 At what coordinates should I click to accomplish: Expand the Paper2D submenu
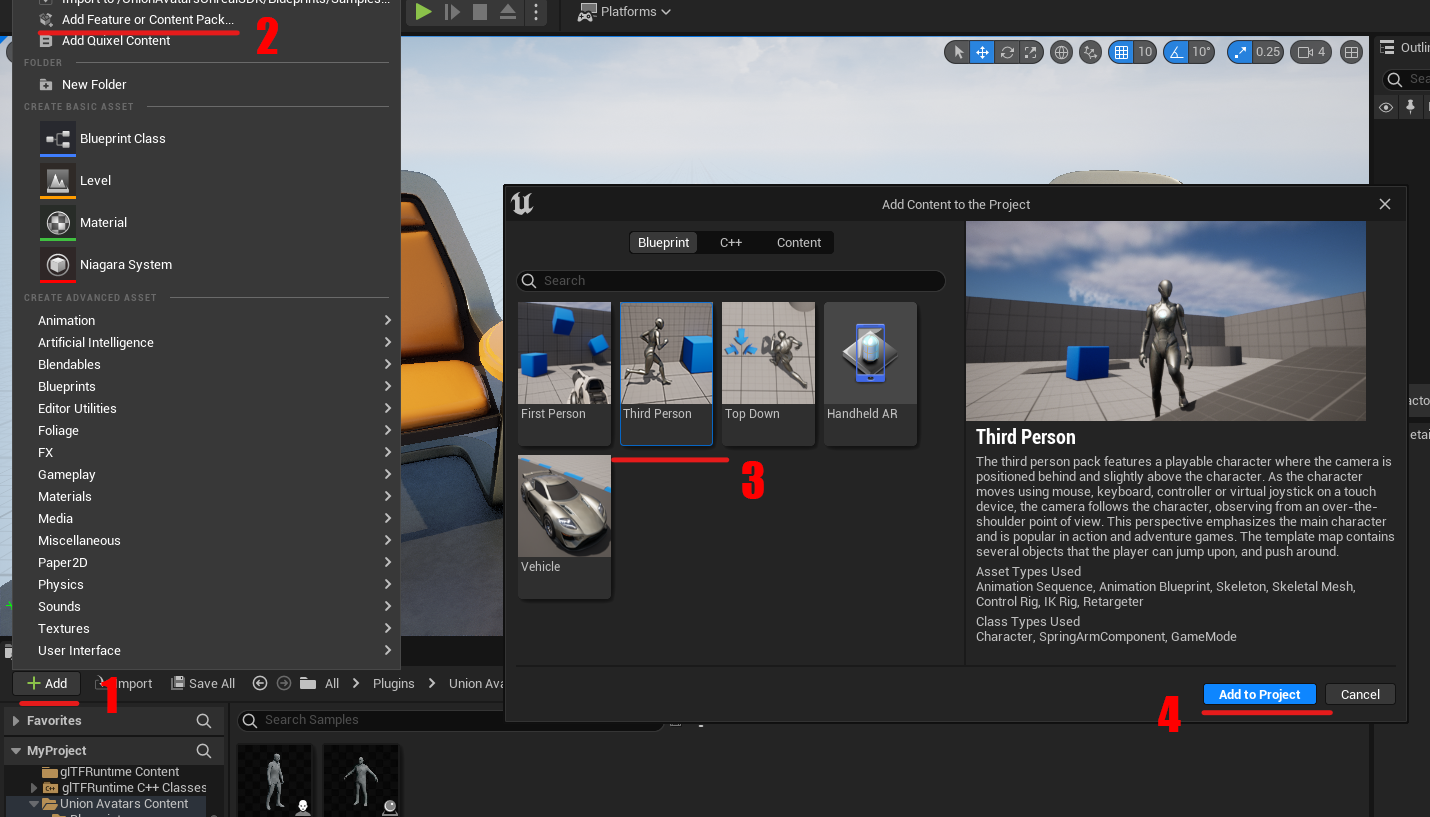pos(206,563)
